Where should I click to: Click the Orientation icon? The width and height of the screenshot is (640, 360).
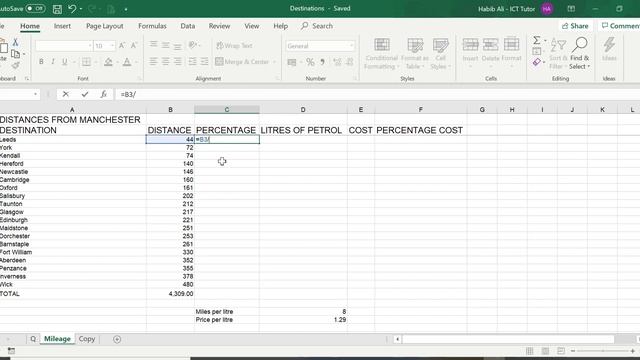[193, 45]
